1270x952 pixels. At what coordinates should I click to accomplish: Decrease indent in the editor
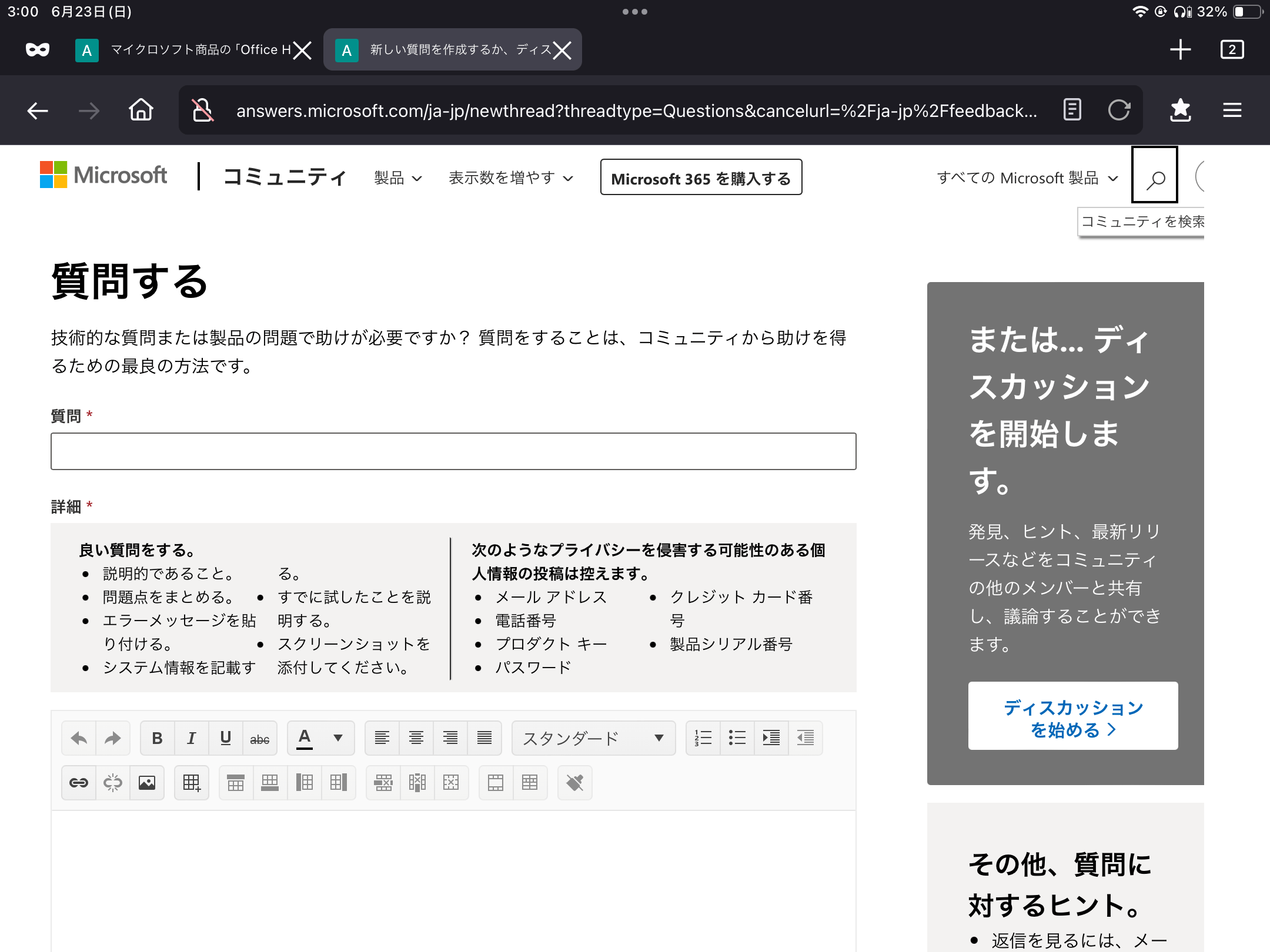(806, 738)
